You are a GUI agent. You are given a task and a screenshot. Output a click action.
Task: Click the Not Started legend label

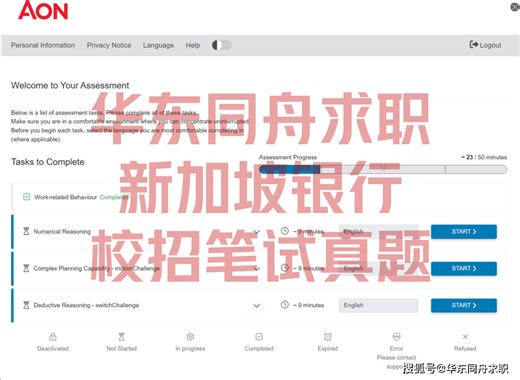(x=121, y=349)
